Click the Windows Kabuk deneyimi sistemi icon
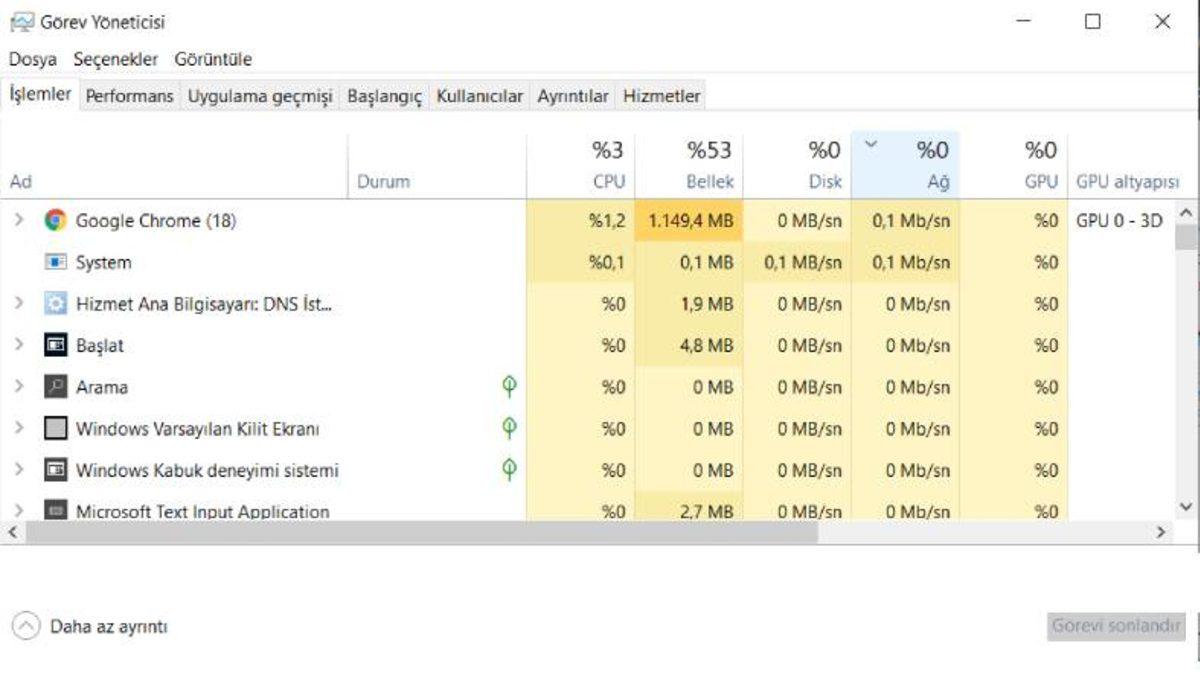Viewport: 1200px width, 675px height. (x=56, y=470)
